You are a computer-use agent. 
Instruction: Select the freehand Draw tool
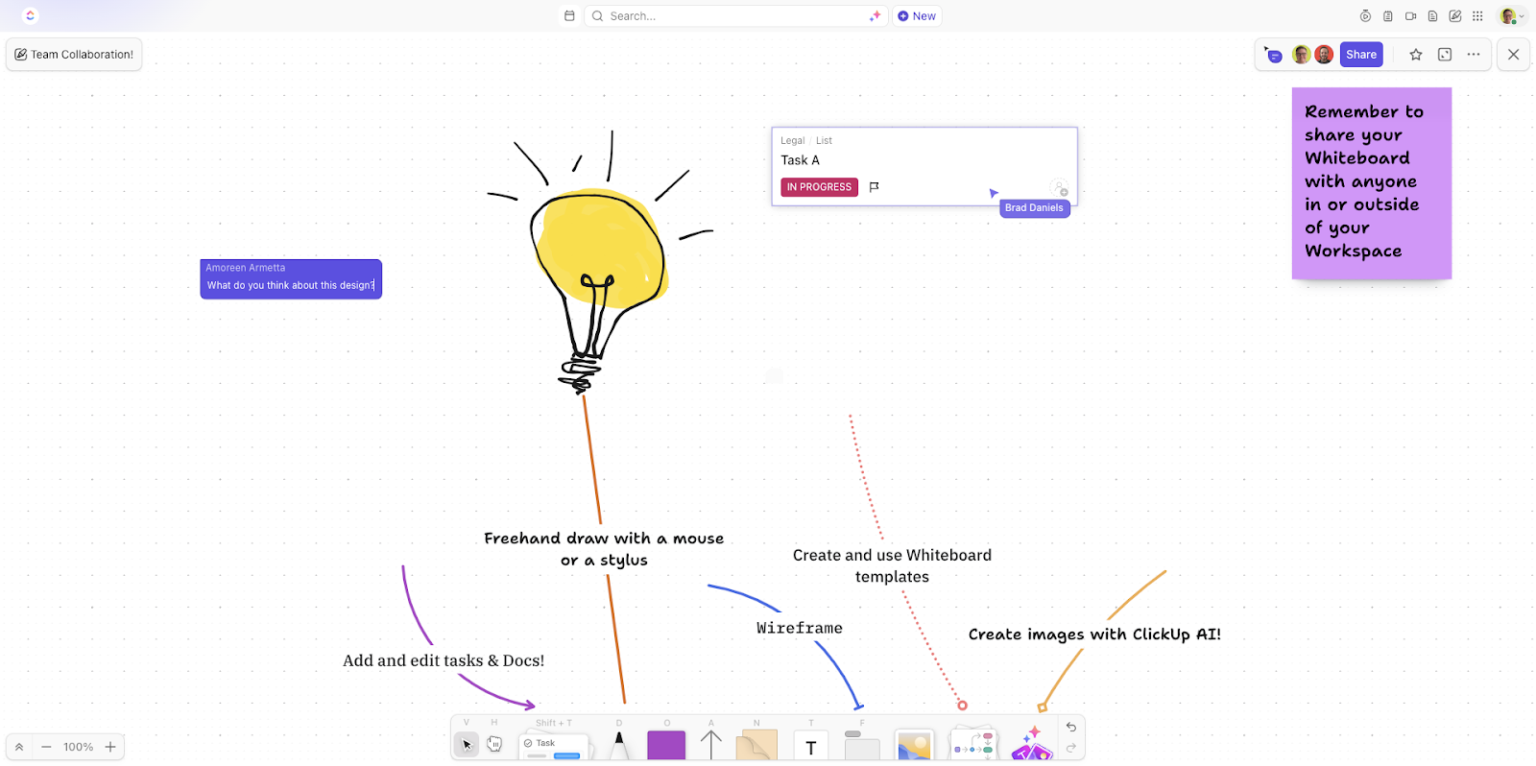tap(620, 744)
